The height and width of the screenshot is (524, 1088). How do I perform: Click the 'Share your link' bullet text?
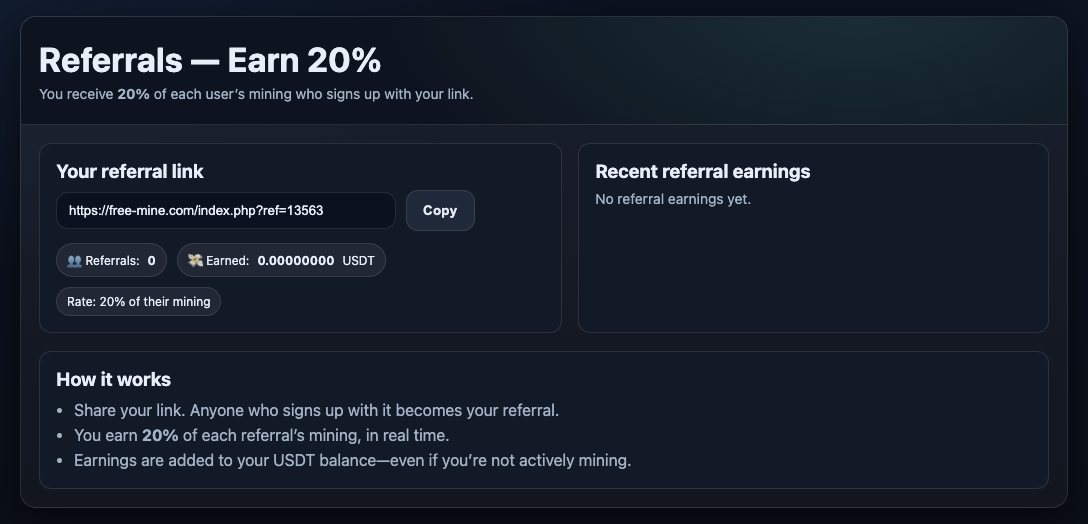316,410
